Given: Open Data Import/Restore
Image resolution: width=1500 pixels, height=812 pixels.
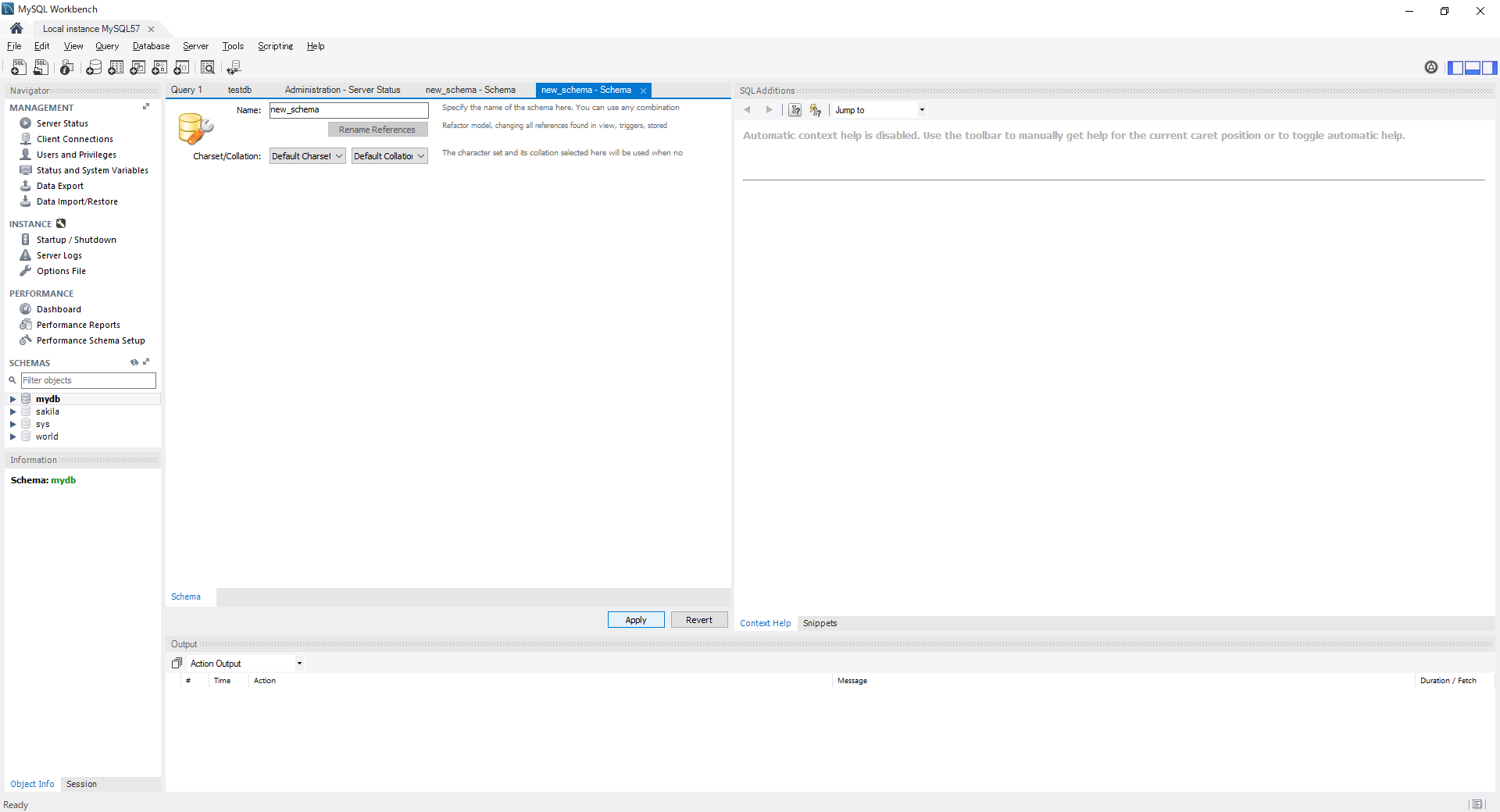Looking at the screenshot, I should pos(77,201).
